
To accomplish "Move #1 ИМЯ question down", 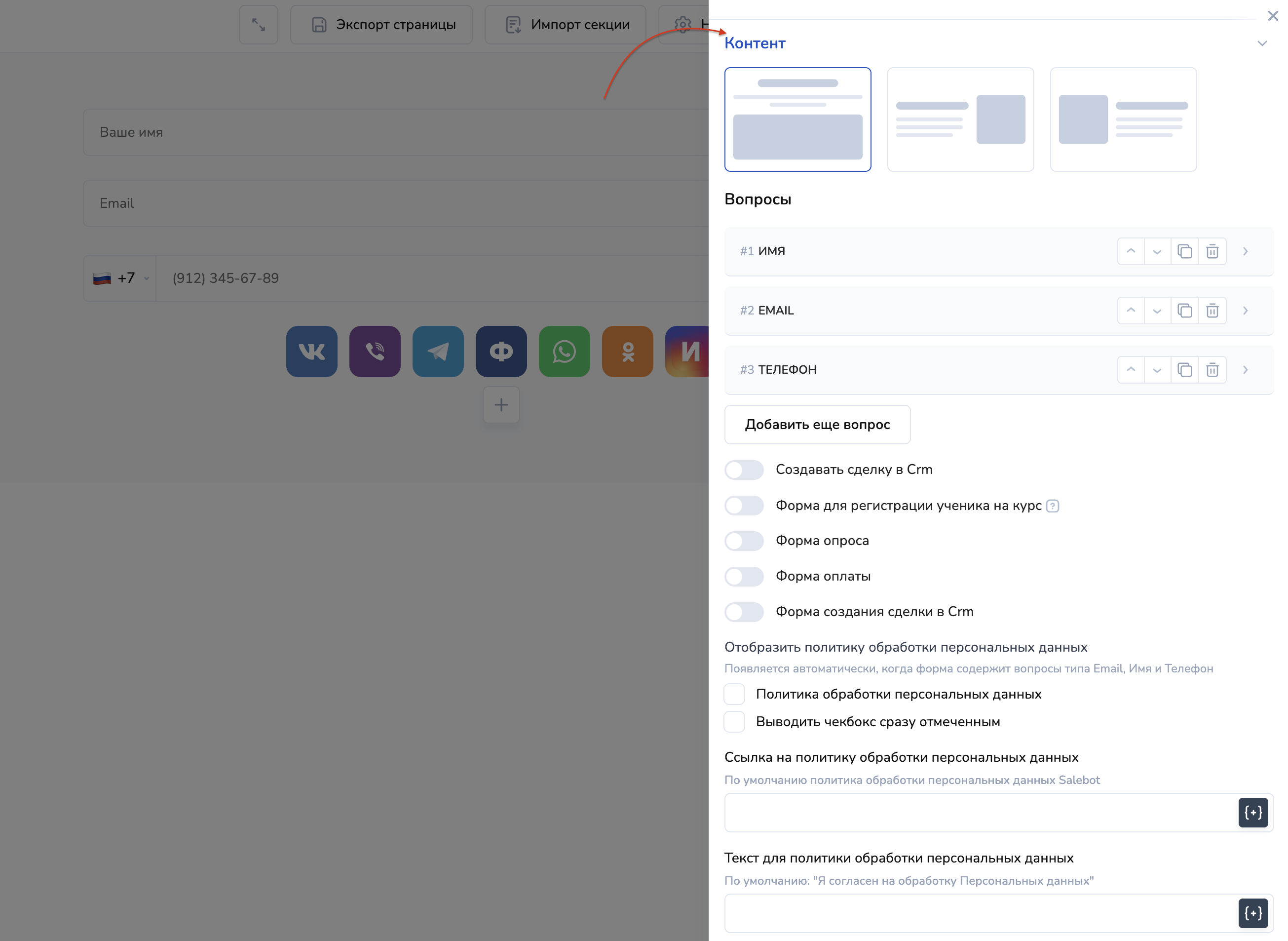I will [1156, 251].
